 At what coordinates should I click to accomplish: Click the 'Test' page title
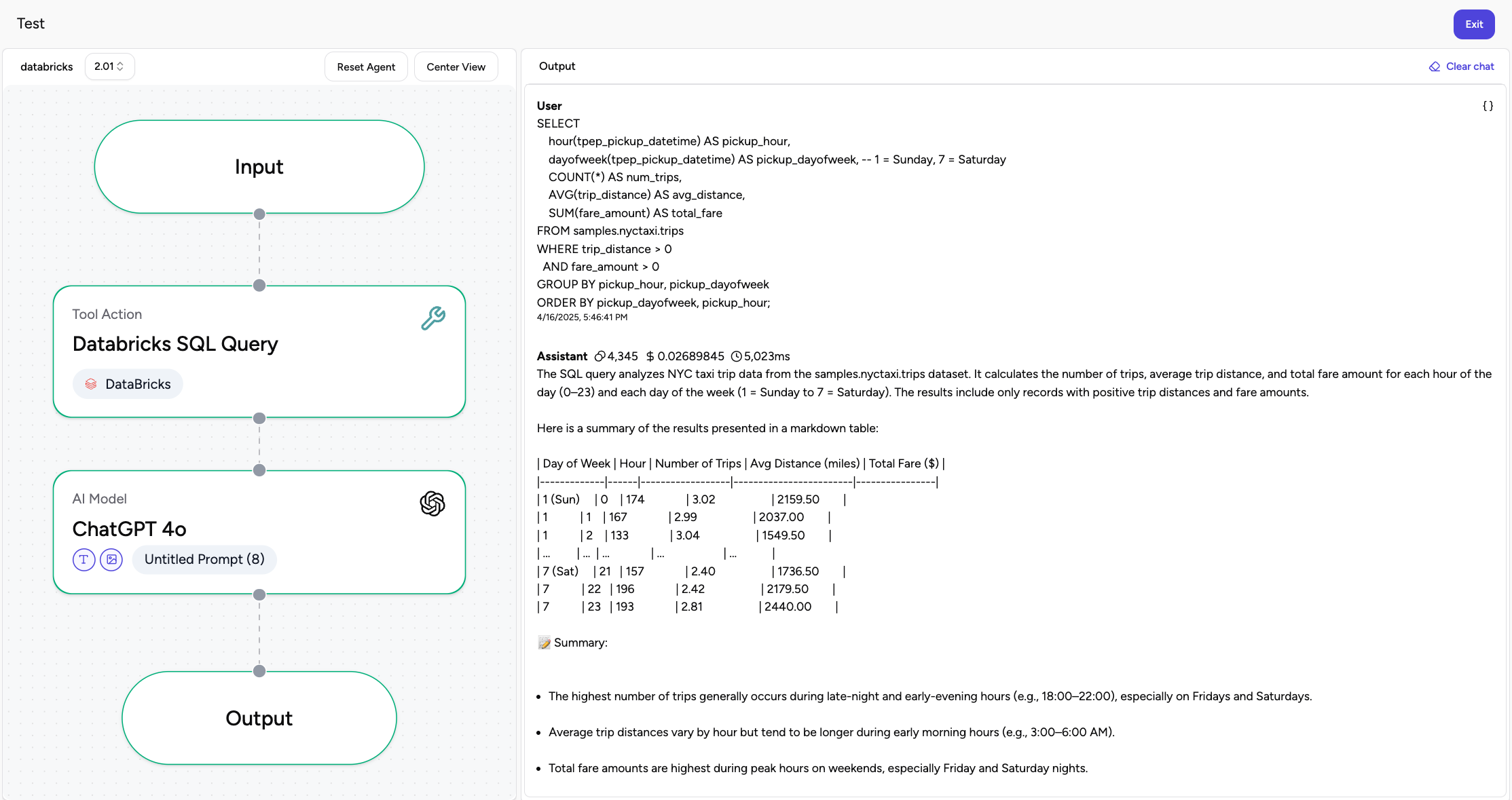pyautogui.click(x=31, y=24)
